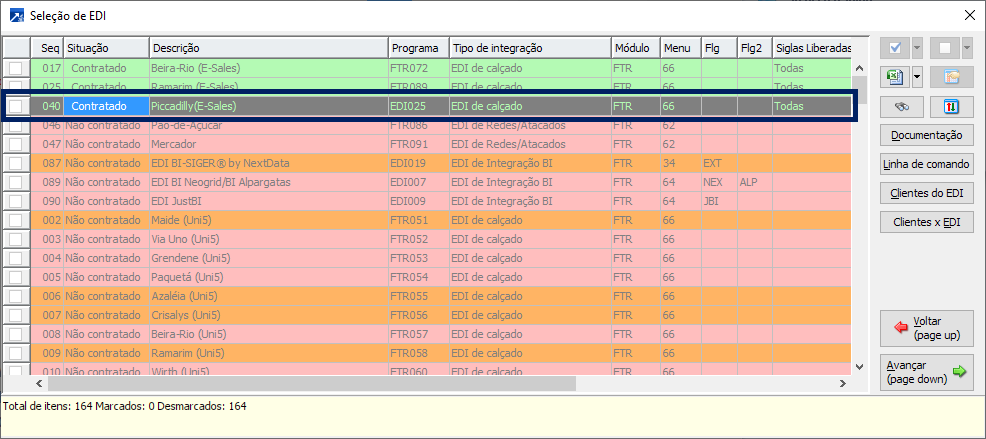
Task: Click the Tipo de integração column header
Action: (530, 48)
